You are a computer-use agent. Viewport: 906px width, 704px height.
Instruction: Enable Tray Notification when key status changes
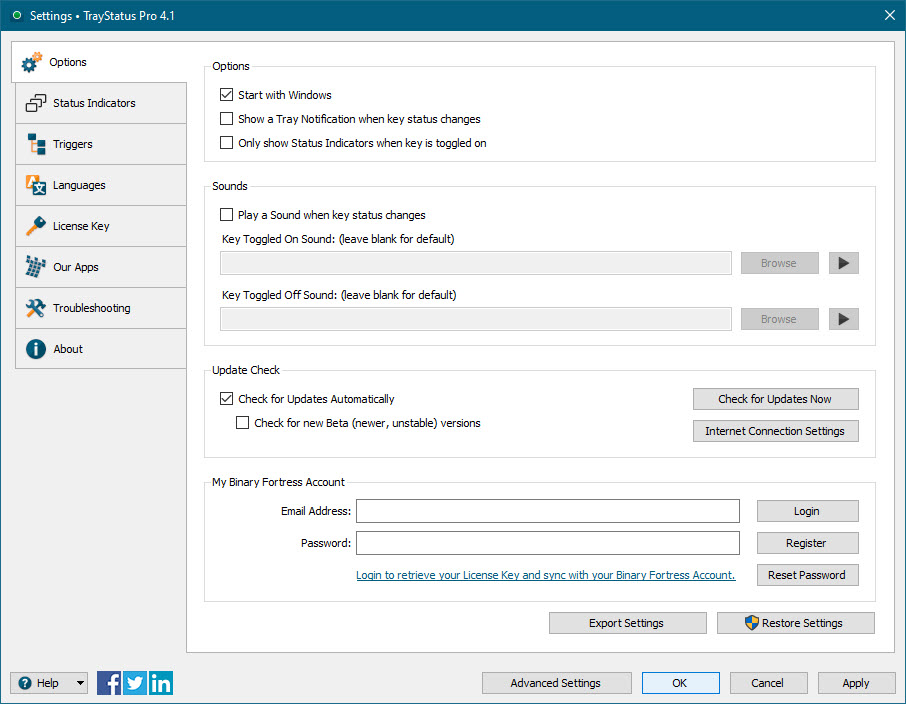[x=226, y=119]
